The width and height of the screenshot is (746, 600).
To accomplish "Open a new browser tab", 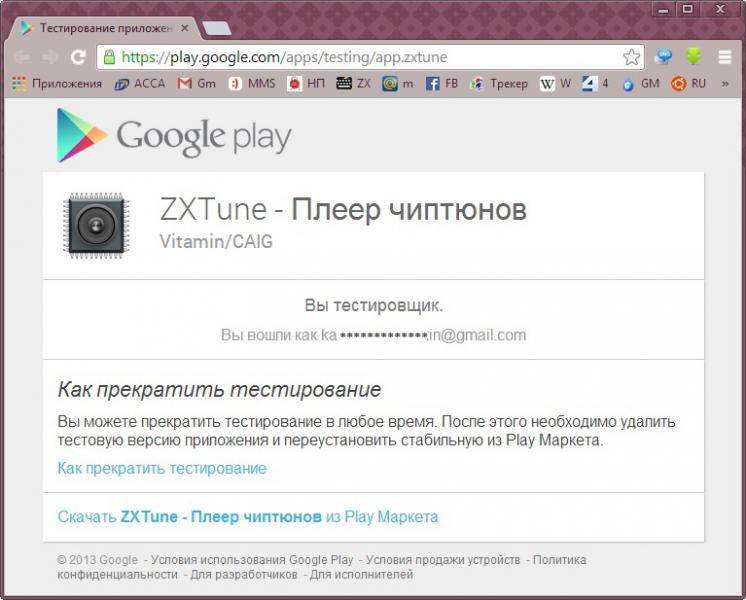I will [x=215, y=28].
